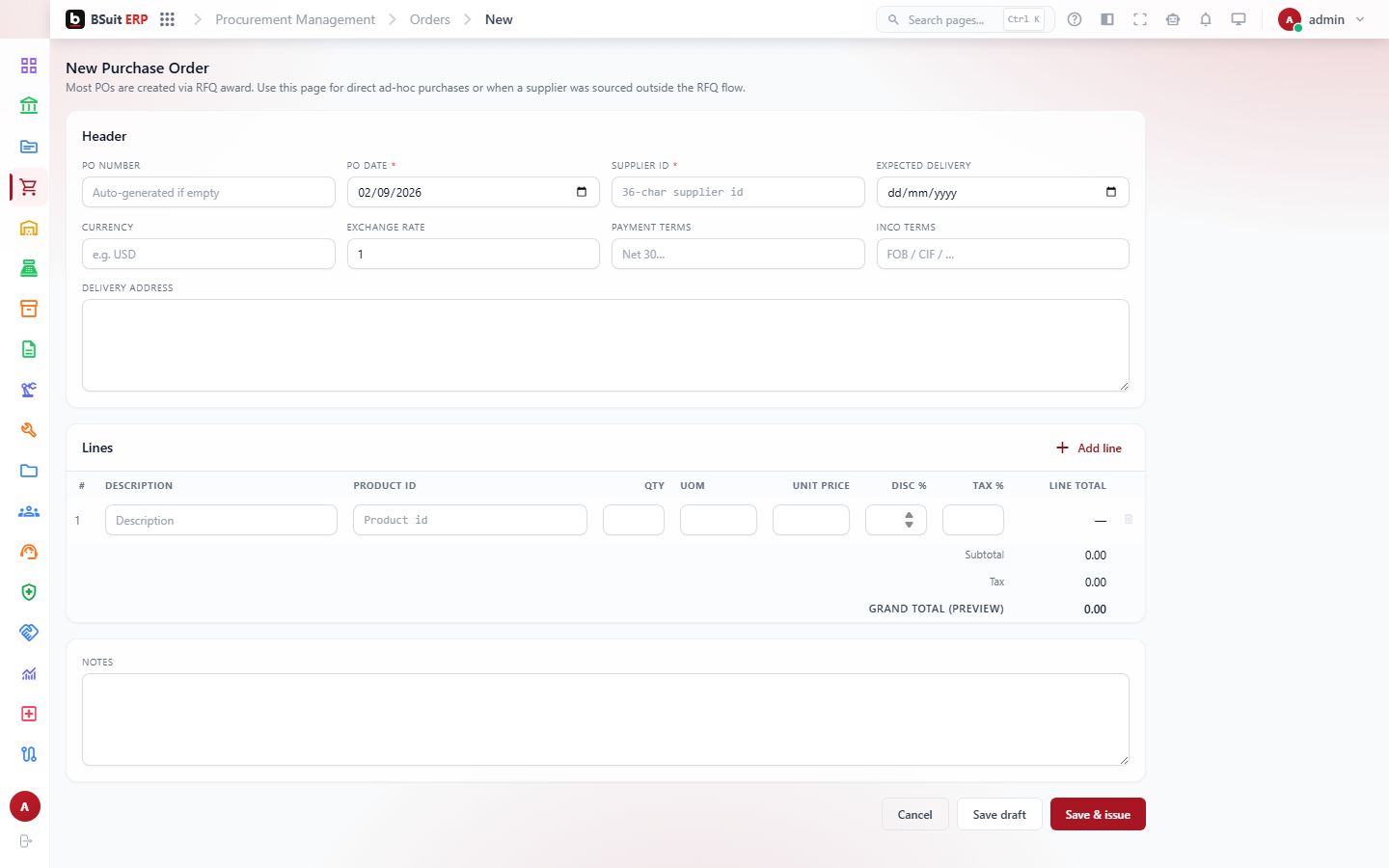Open the orange archive box sidebar icon

(29, 309)
